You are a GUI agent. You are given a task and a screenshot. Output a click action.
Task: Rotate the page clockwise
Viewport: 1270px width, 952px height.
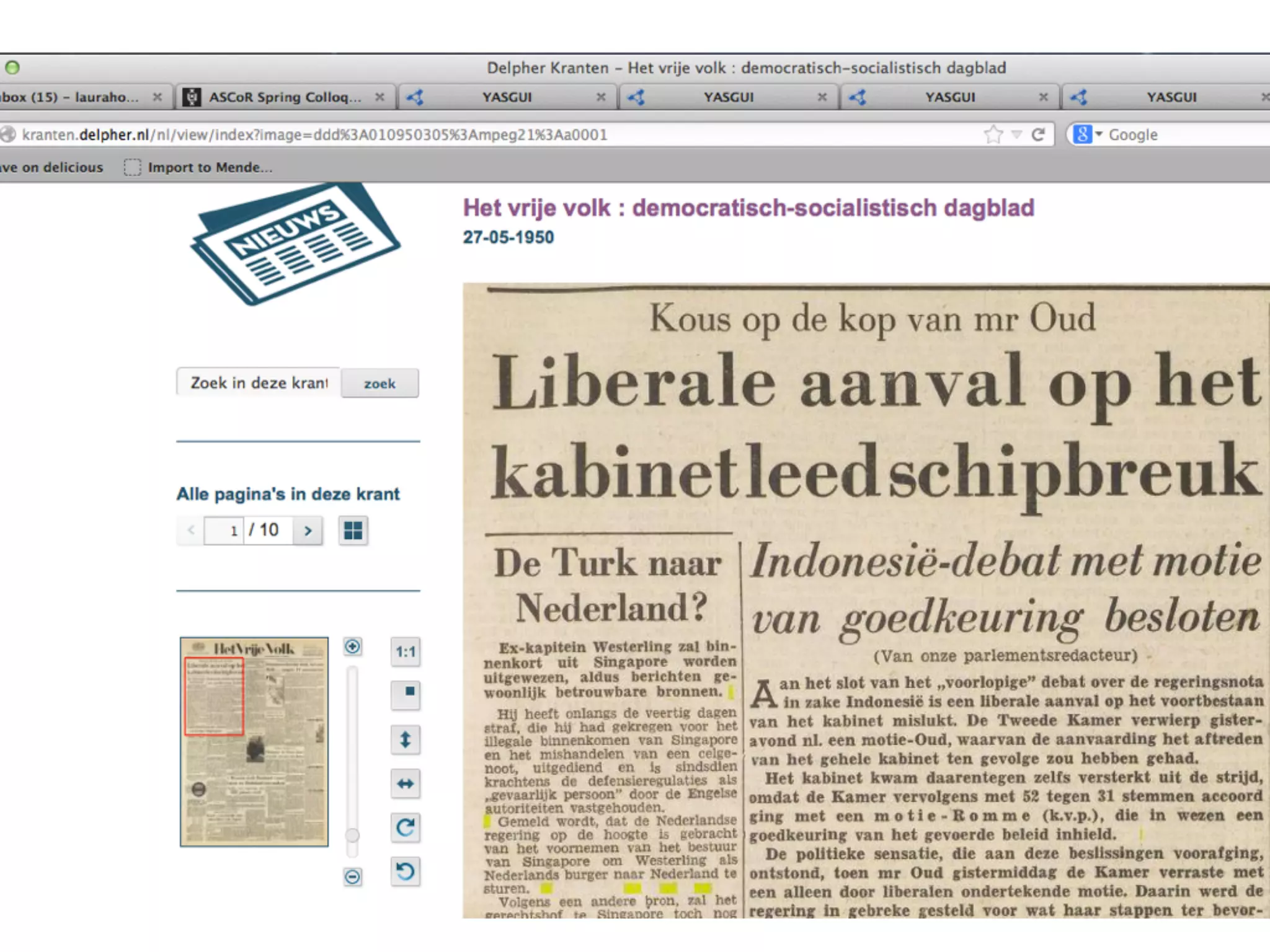tap(405, 827)
